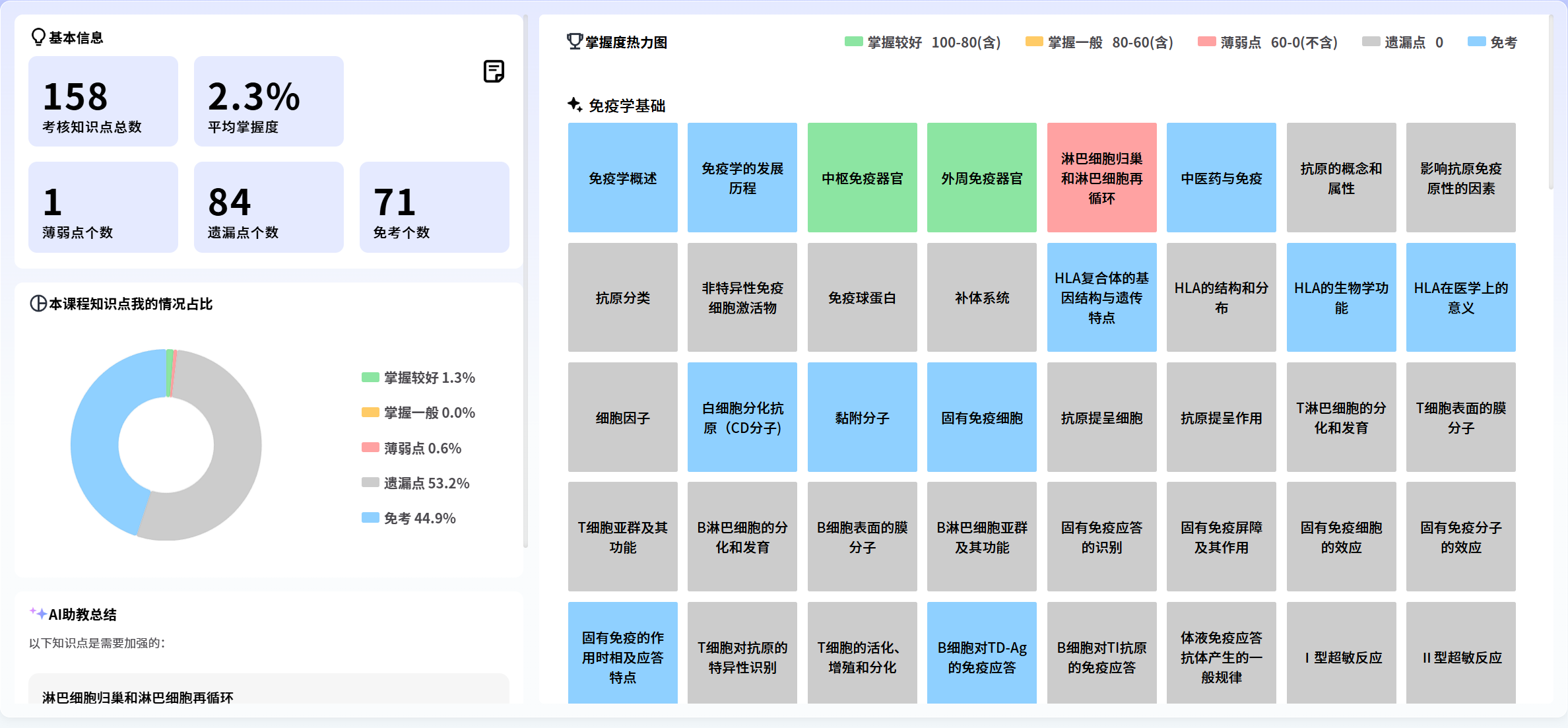Click the trophy icon beside 掌握度热力图

point(574,42)
